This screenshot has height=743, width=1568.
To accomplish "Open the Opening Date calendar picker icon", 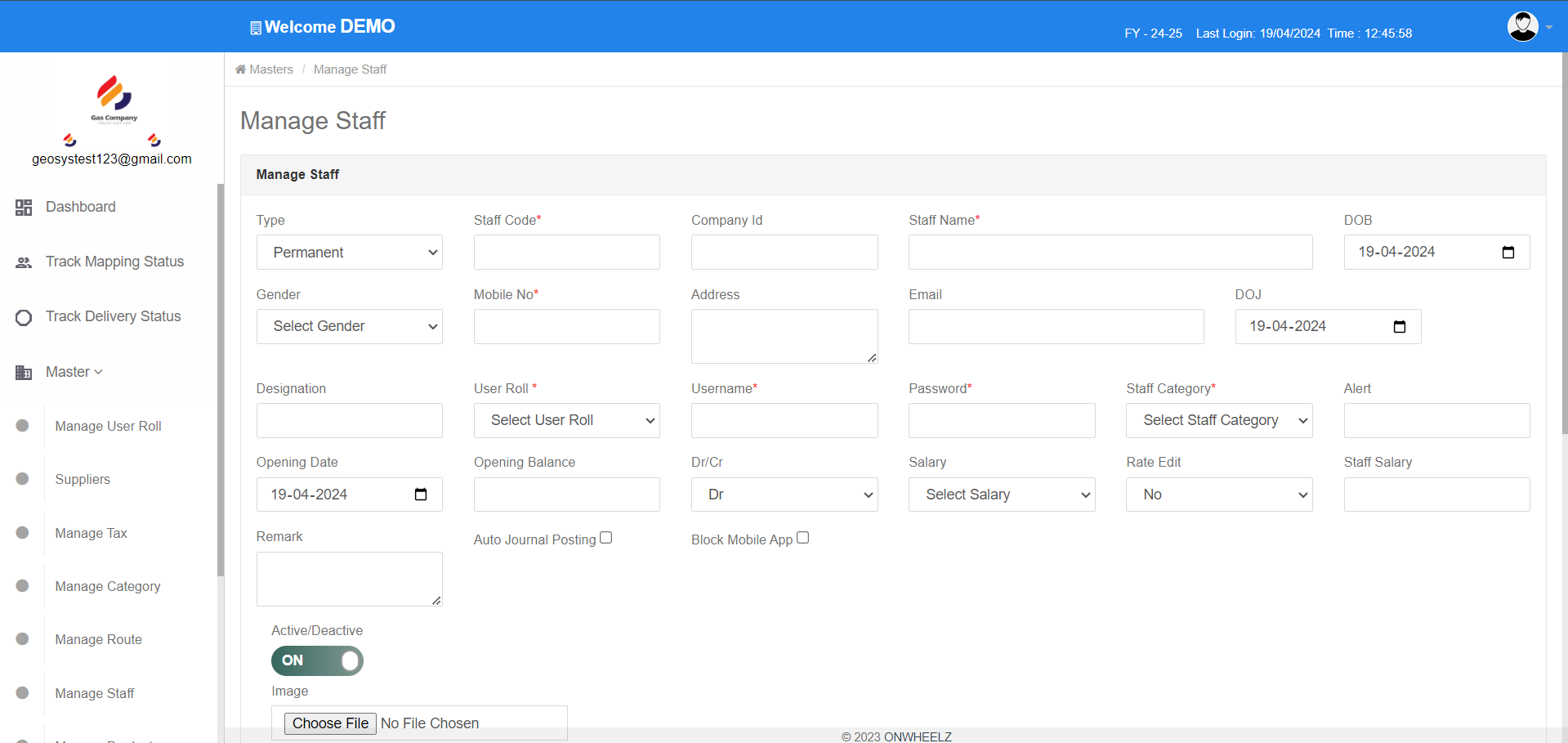I will pyautogui.click(x=421, y=495).
